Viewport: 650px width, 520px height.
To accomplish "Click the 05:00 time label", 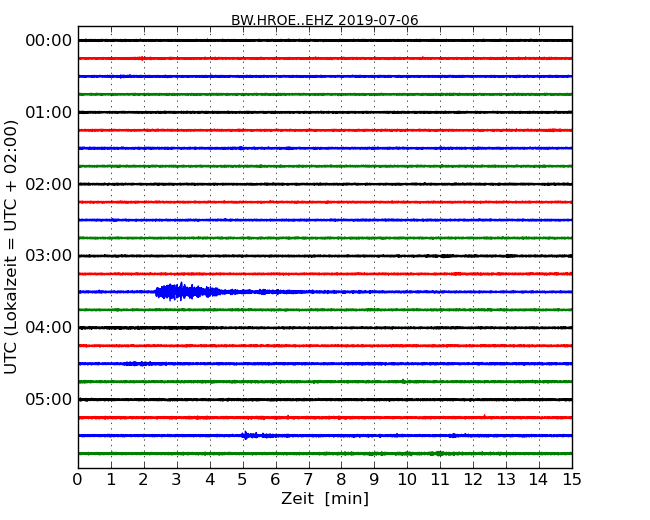I will click(x=49, y=399).
